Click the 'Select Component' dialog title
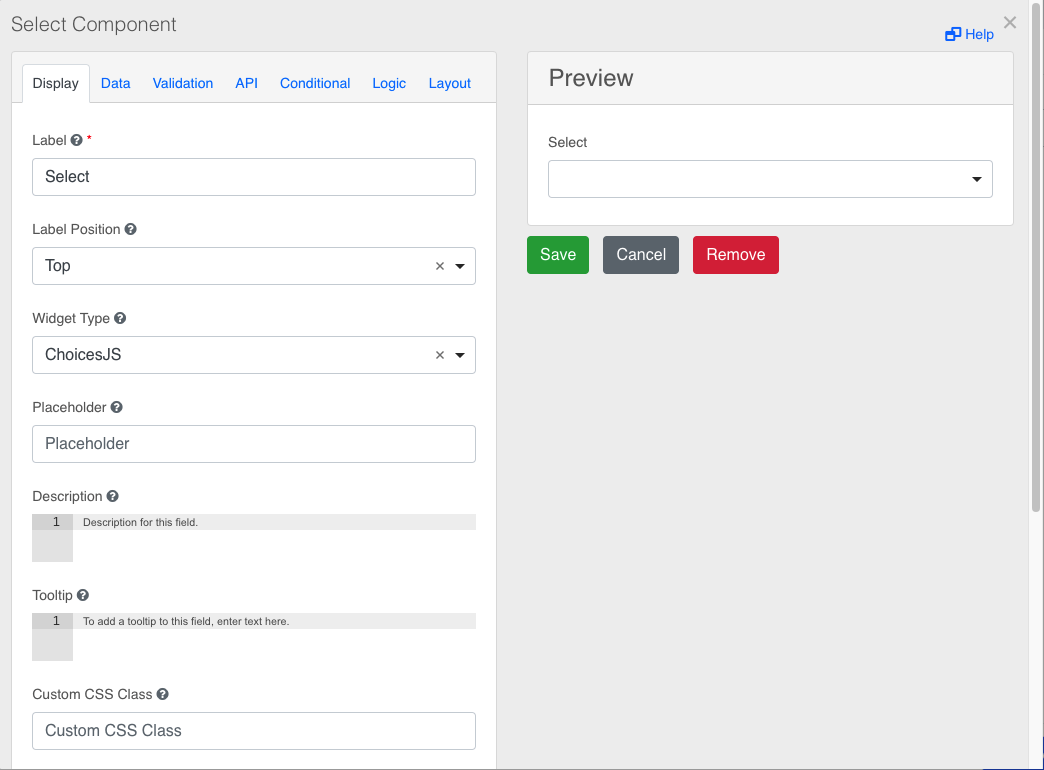Viewport: 1044px width, 770px height. point(94,24)
